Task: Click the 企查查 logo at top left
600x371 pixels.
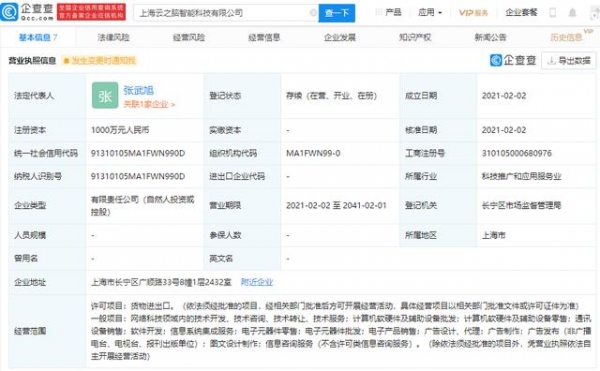Action: (x=28, y=11)
